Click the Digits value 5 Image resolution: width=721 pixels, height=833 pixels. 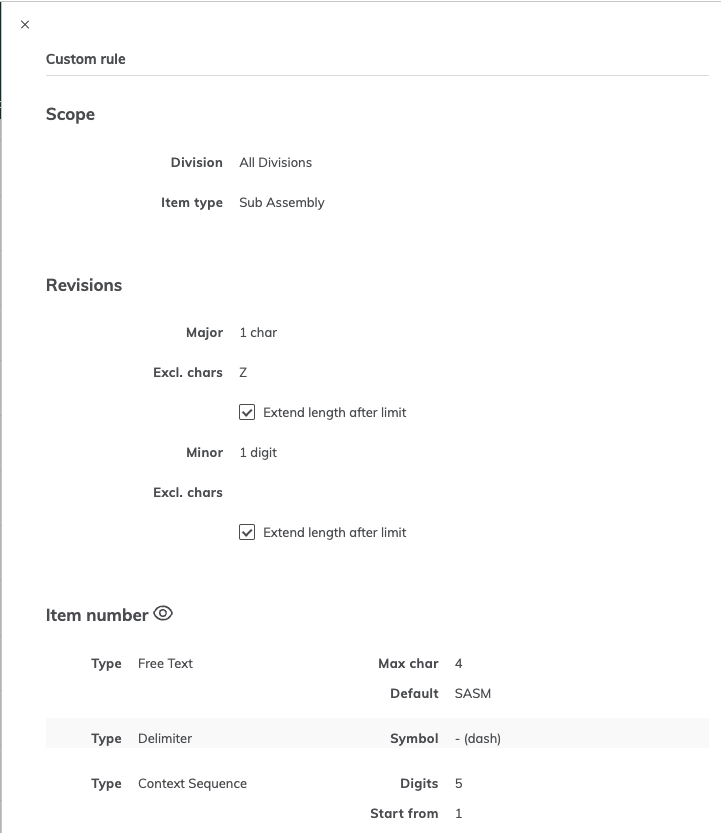pyautogui.click(x=458, y=783)
